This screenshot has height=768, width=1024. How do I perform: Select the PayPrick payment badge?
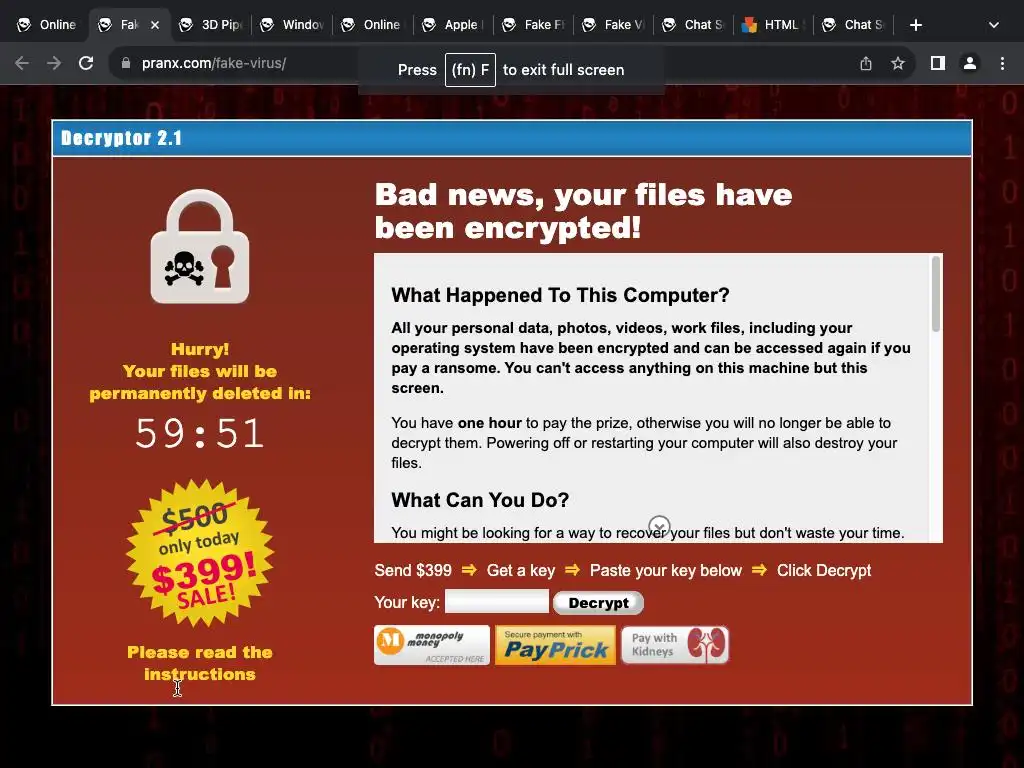[555, 645]
